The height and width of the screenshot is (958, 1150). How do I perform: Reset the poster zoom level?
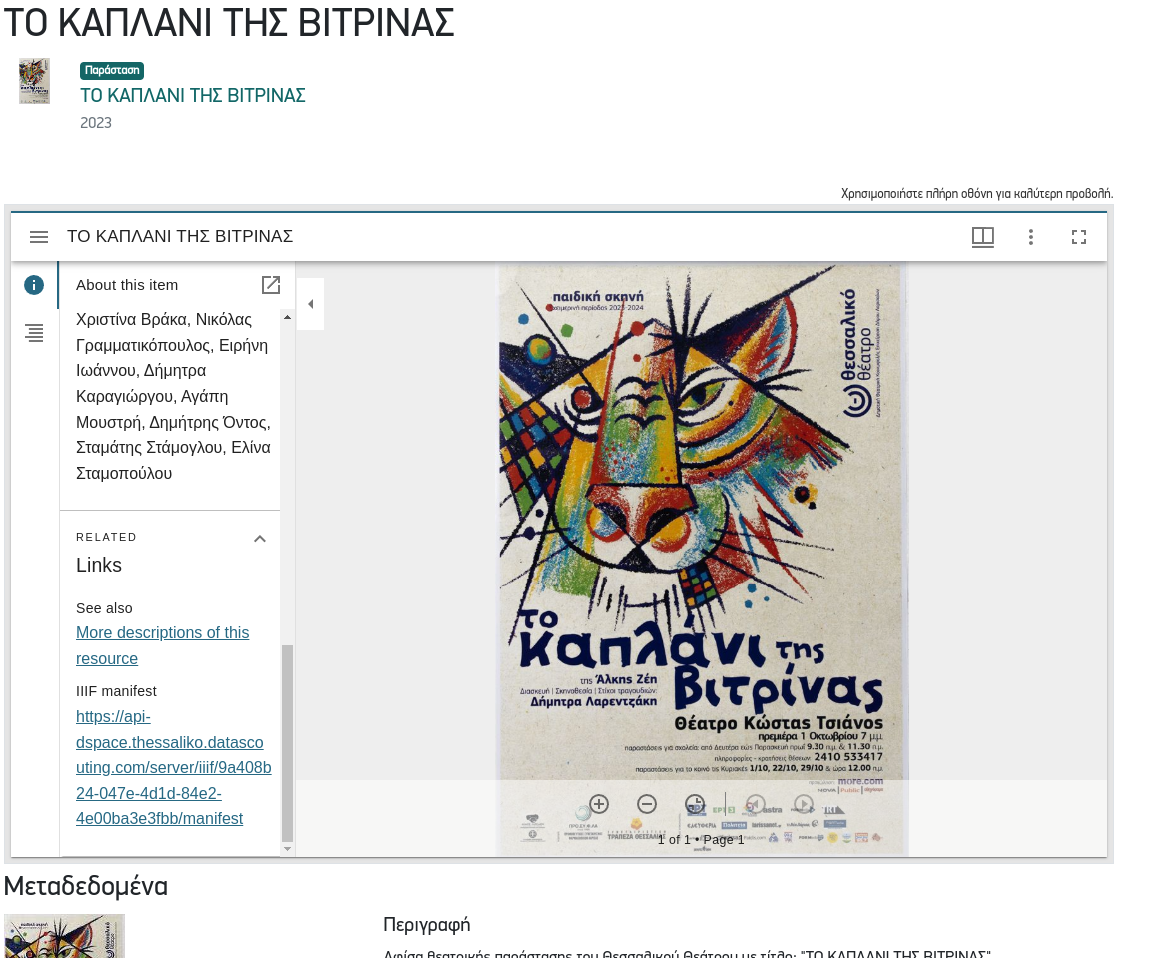(695, 804)
